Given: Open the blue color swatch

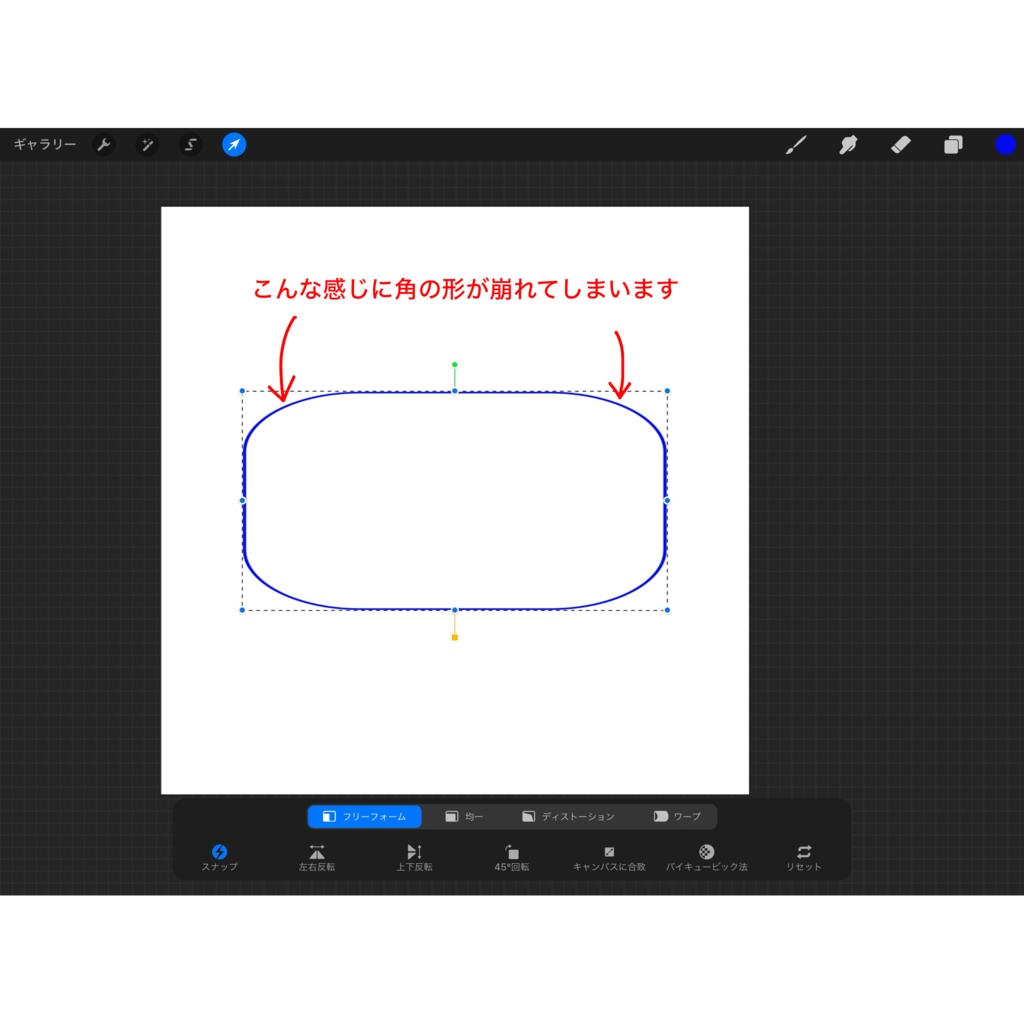Looking at the screenshot, I should click(1004, 144).
